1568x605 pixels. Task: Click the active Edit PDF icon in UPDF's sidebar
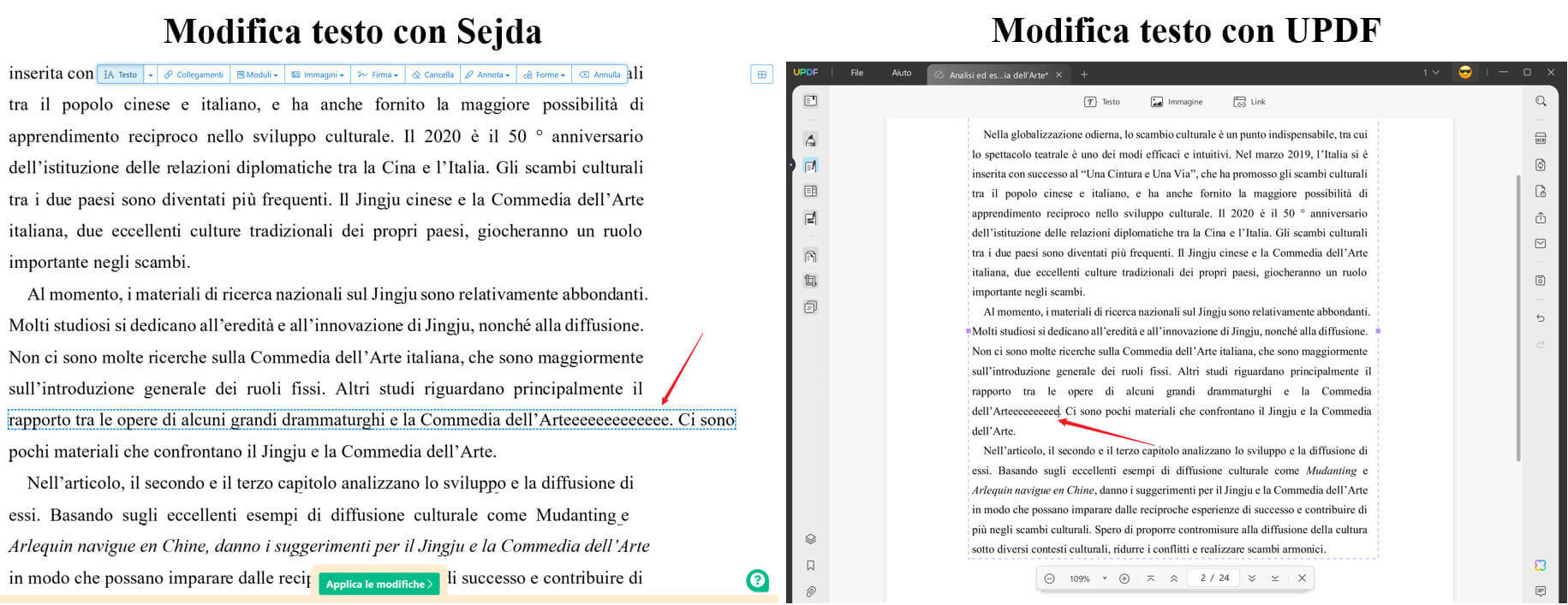pos(810,165)
